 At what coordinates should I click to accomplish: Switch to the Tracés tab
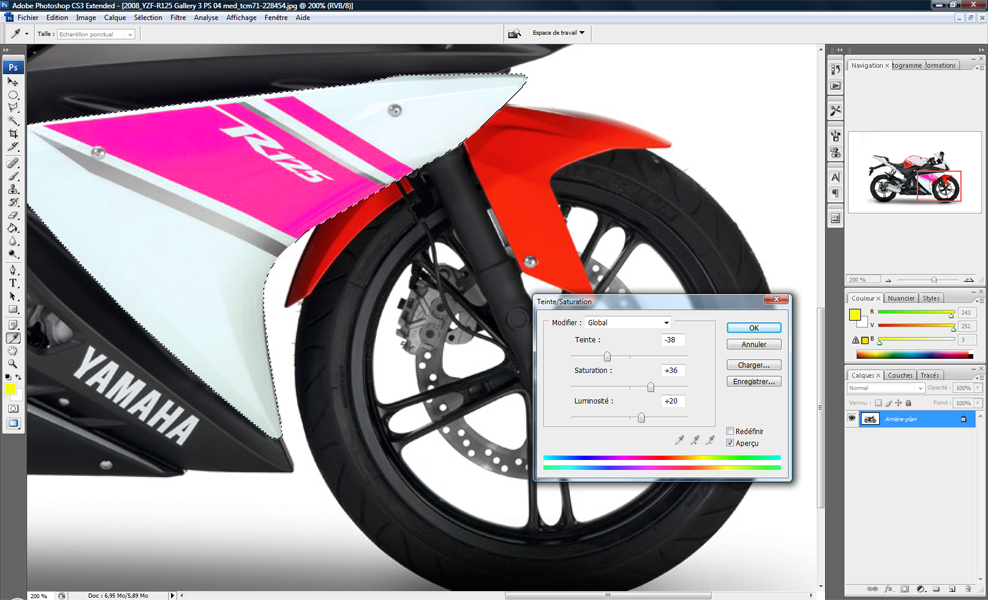tap(930, 375)
